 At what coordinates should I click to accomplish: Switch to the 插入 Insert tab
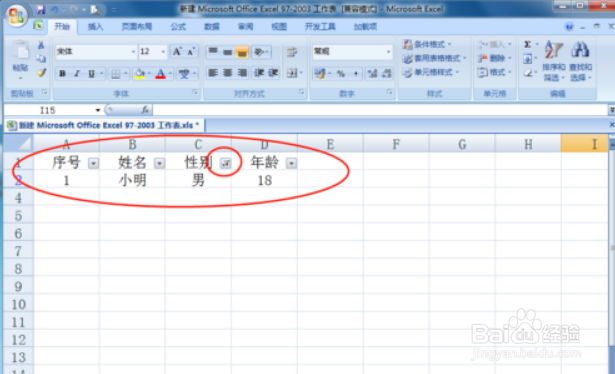click(x=95, y=27)
